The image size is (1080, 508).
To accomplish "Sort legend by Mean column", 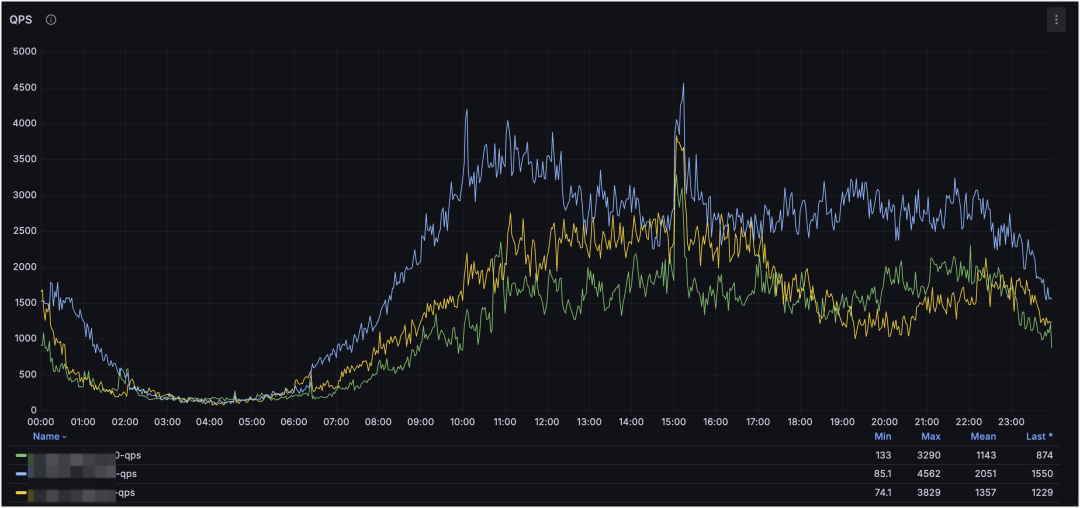I will (984, 436).
